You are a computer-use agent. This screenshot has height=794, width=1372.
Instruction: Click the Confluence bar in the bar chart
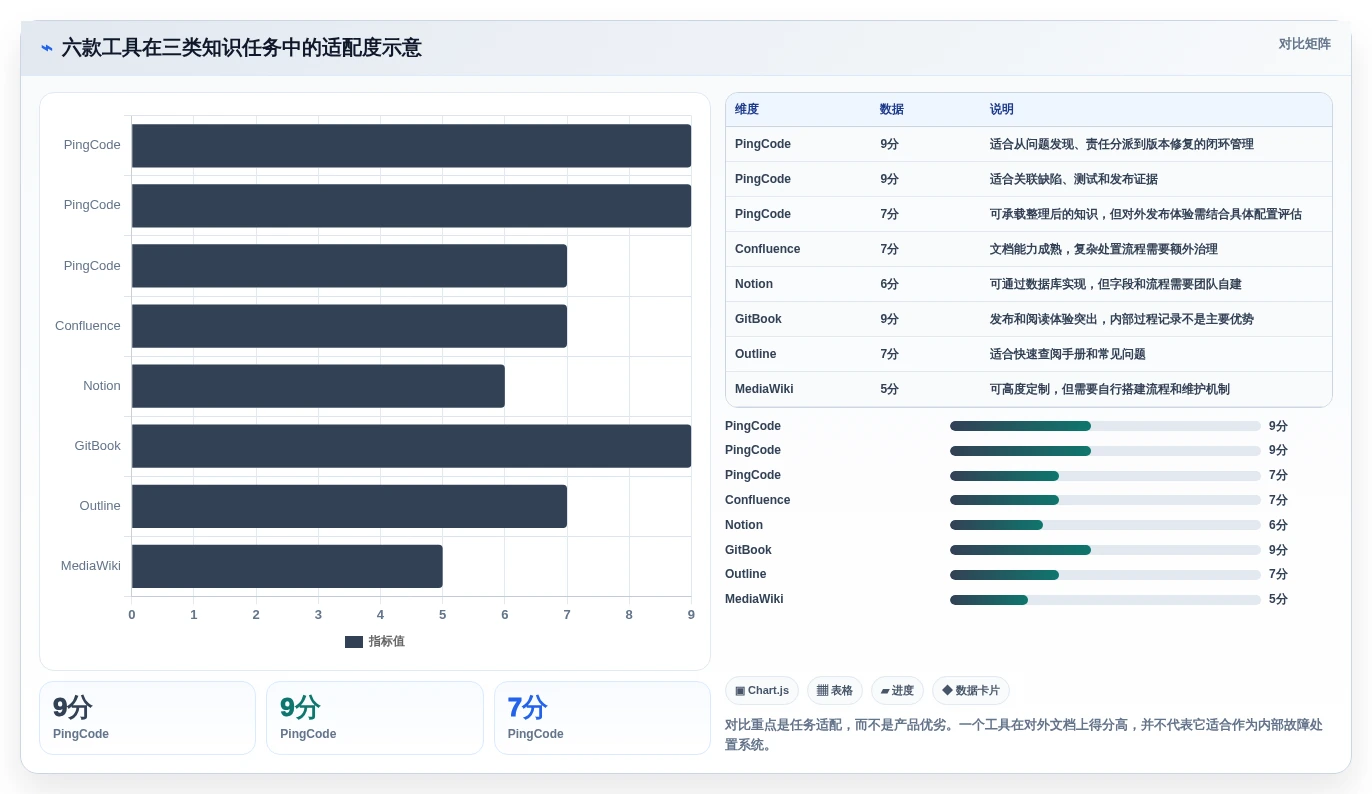349,326
